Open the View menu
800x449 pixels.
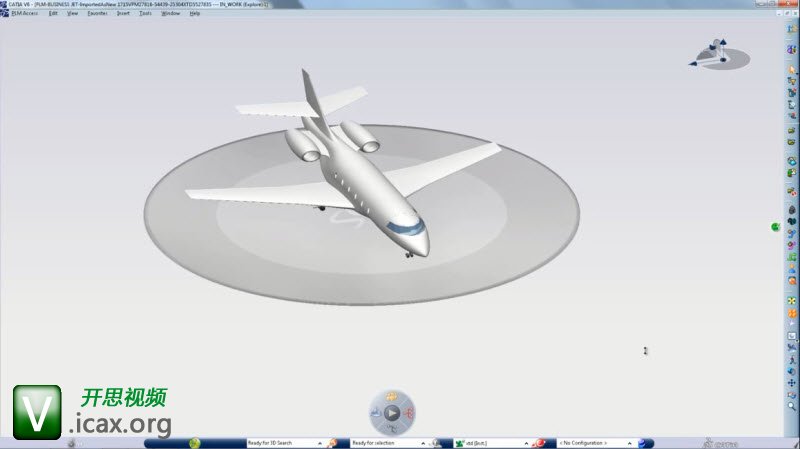click(72, 13)
